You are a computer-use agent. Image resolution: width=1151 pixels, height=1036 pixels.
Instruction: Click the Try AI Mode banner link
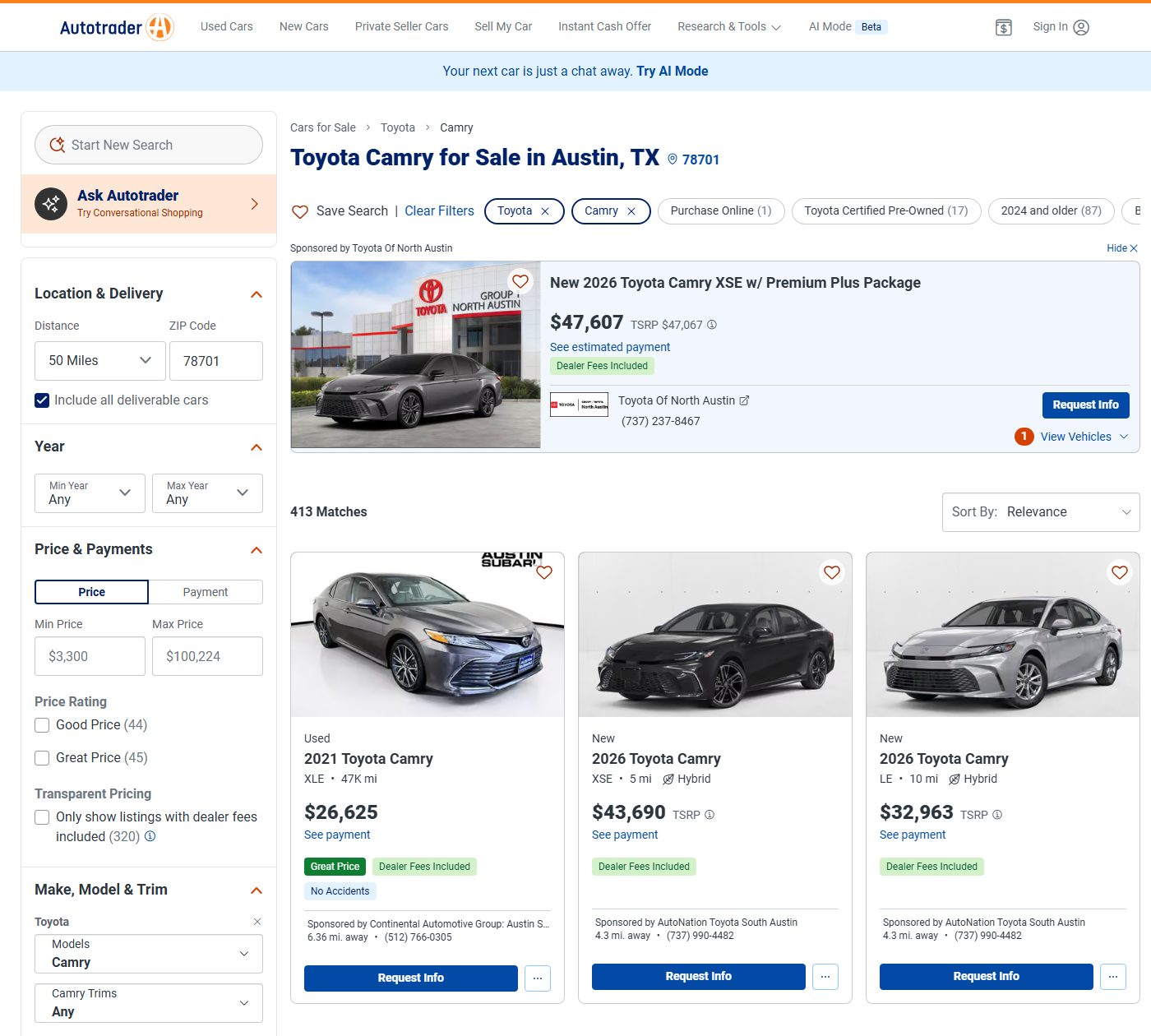(x=673, y=72)
